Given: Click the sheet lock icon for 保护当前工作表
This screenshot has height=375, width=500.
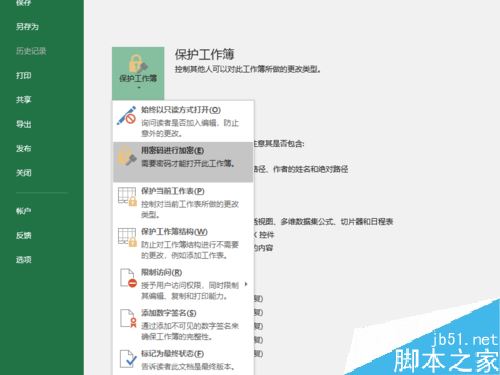Looking at the screenshot, I should point(127,197).
